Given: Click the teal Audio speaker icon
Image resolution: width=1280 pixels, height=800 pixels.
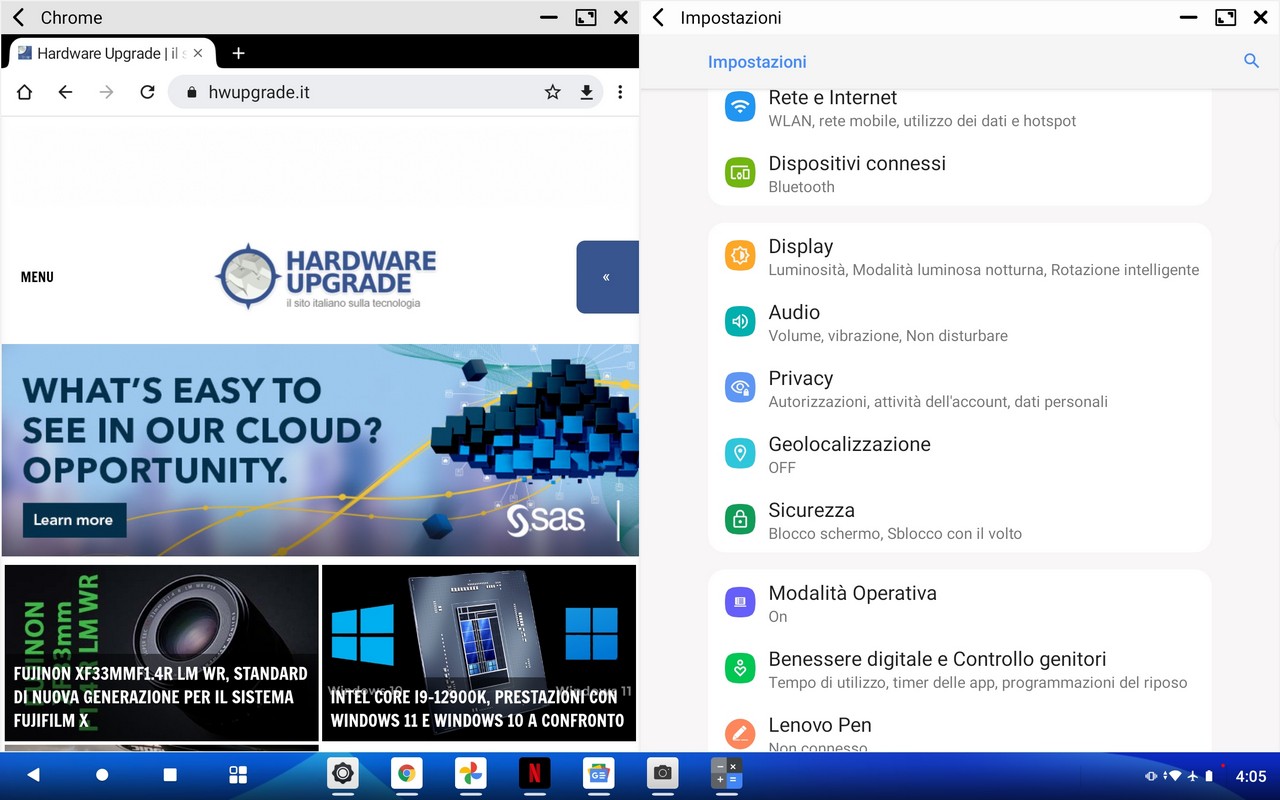Looking at the screenshot, I should 740,321.
